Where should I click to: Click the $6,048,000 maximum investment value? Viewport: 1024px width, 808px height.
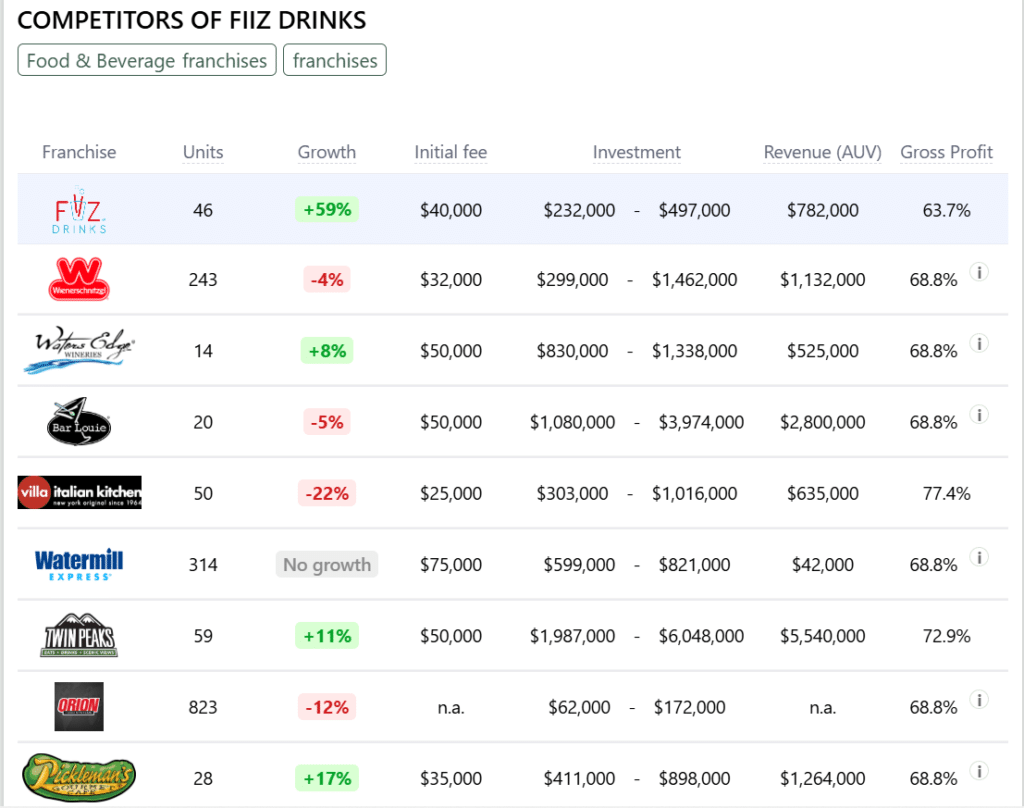(701, 636)
